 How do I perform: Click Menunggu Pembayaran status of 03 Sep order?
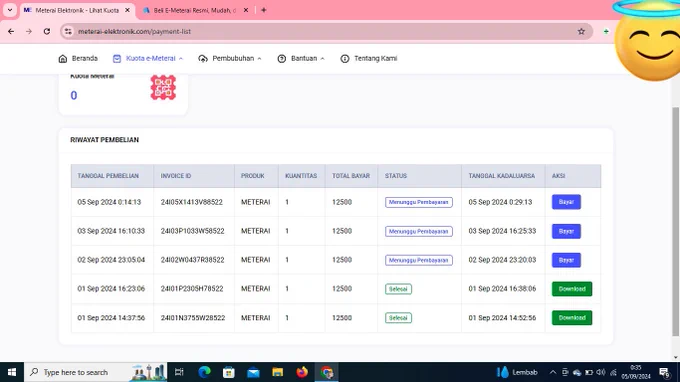click(418, 231)
